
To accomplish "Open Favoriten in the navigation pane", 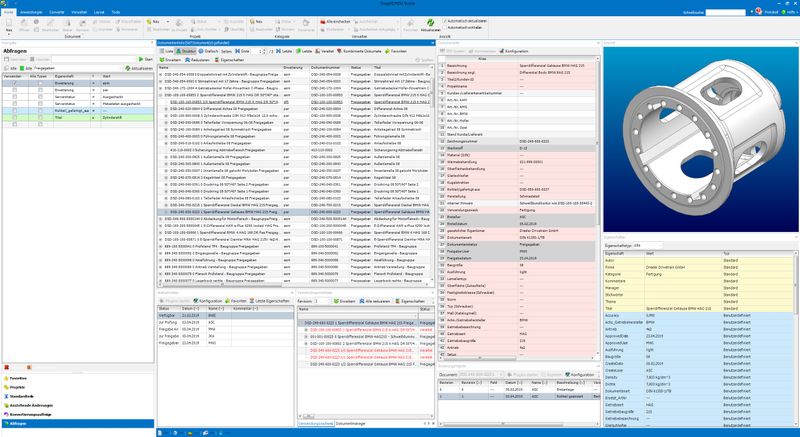I will (77, 378).
